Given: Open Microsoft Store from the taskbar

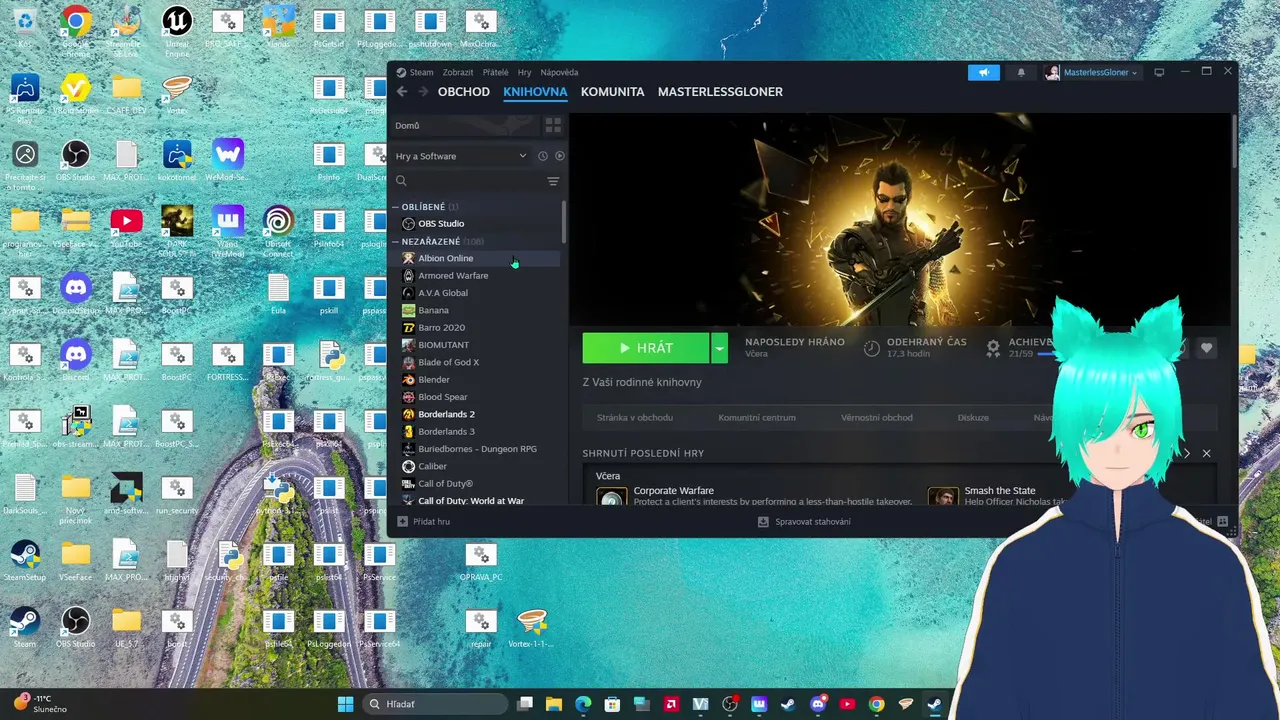Looking at the screenshot, I should pos(612,704).
